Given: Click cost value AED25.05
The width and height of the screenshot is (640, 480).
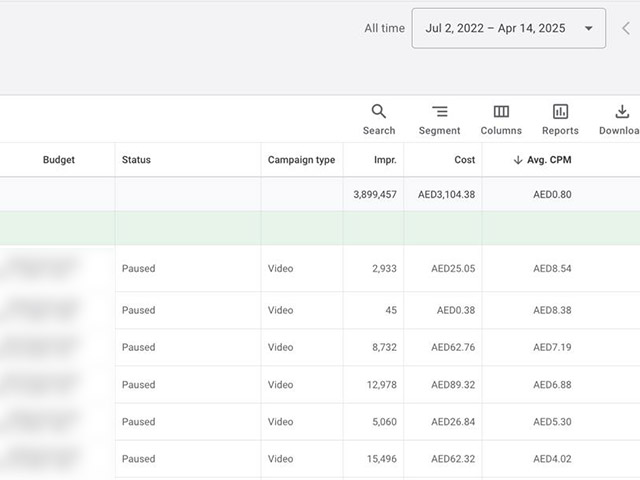Looking at the screenshot, I should 453,268.
